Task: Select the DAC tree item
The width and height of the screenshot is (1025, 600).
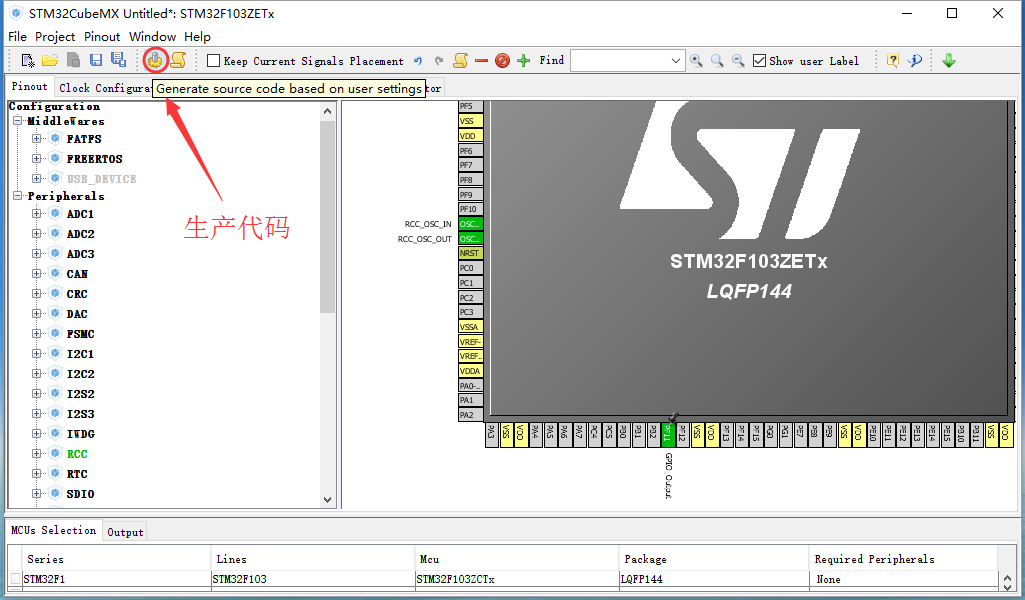Action: 76,314
